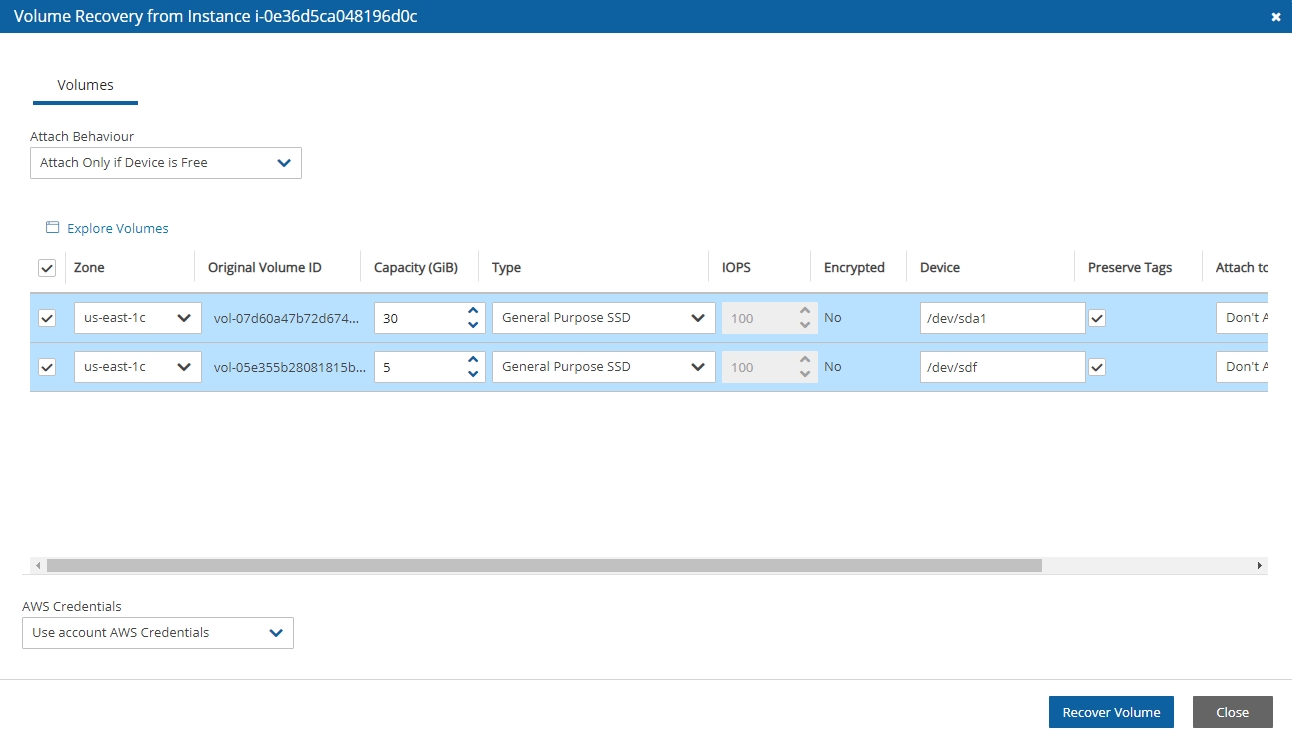Click right arrow of horizontal scrollbar
The height and width of the screenshot is (743, 1292).
pyautogui.click(x=1259, y=566)
